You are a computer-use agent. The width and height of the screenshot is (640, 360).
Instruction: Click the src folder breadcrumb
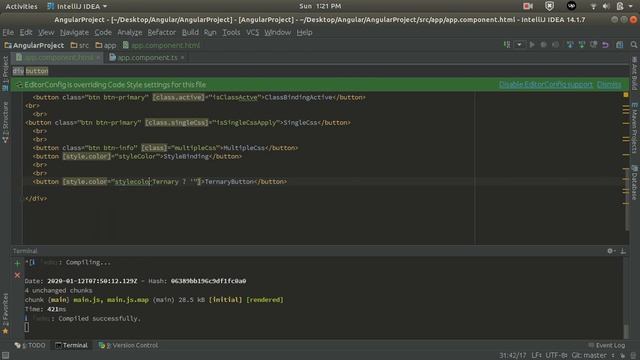point(80,45)
